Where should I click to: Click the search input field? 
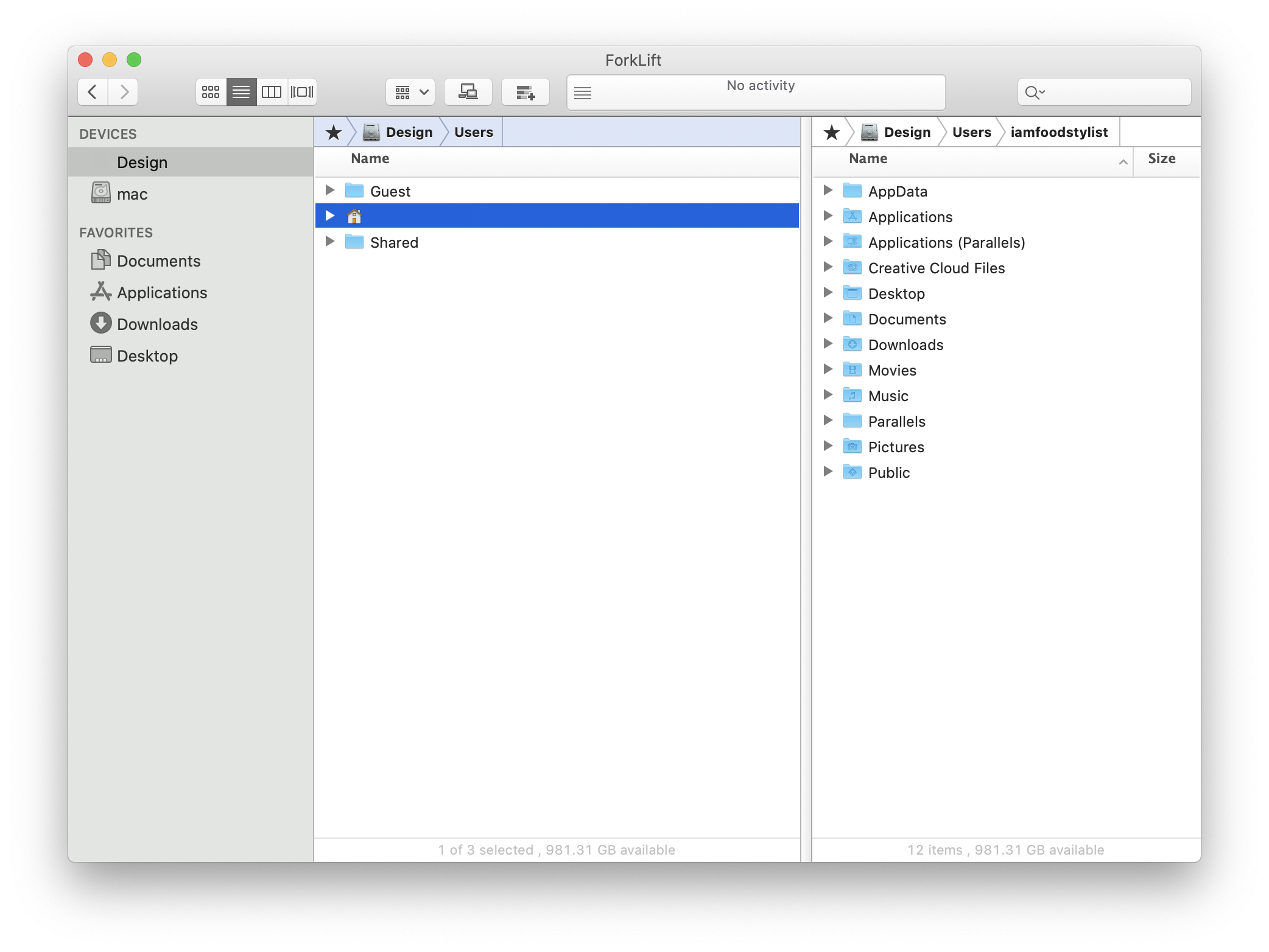point(1114,93)
